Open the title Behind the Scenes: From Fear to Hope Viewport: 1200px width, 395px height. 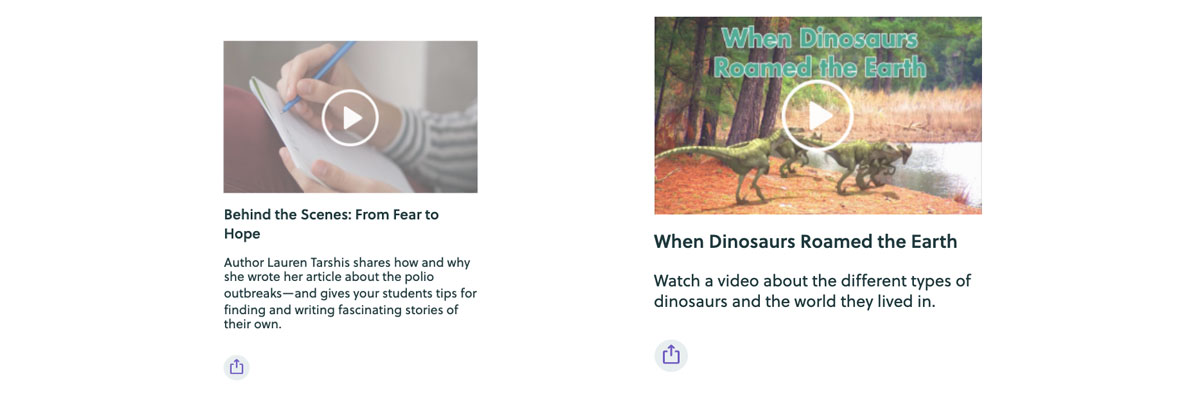click(x=331, y=224)
